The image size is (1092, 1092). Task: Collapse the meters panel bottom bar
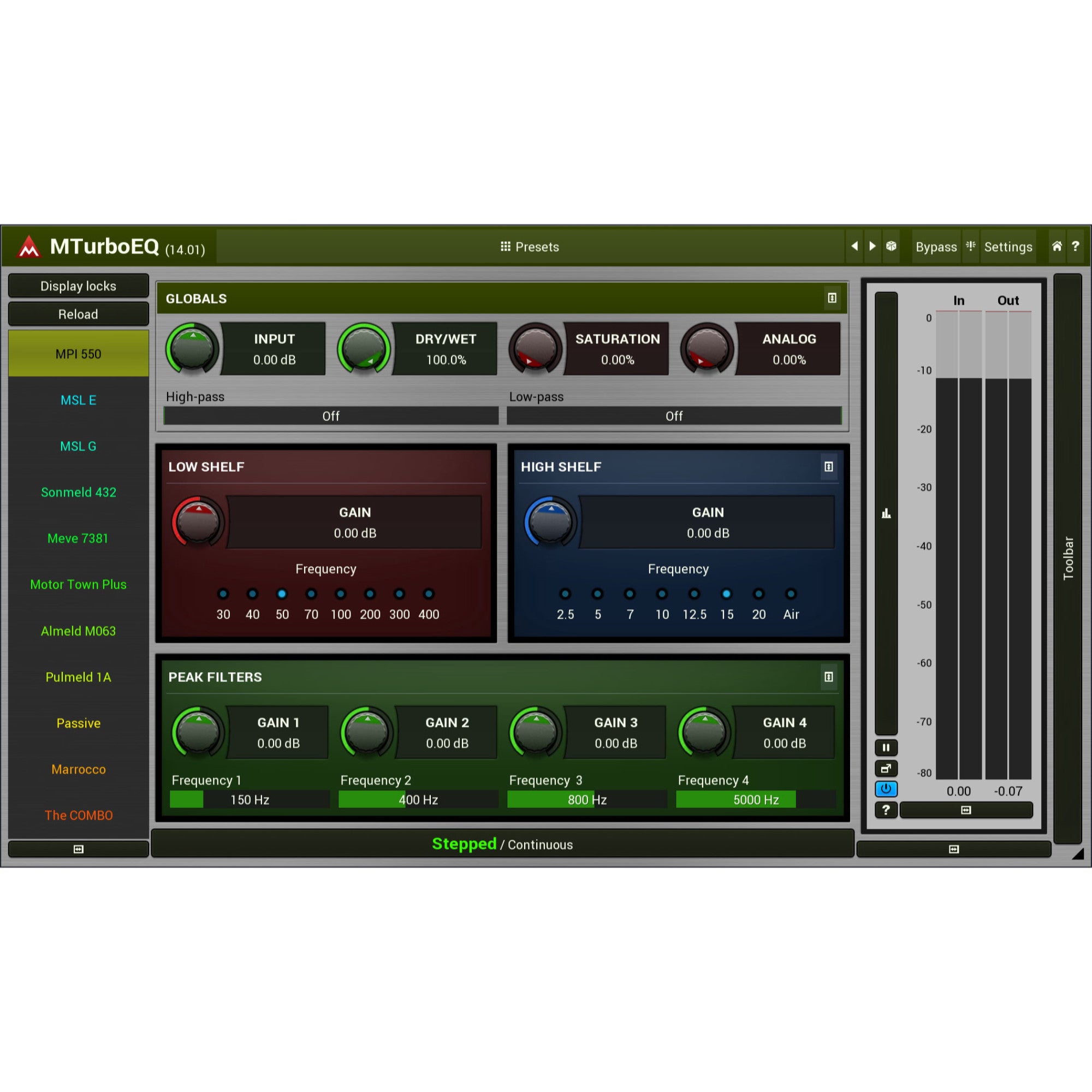pos(953,848)
